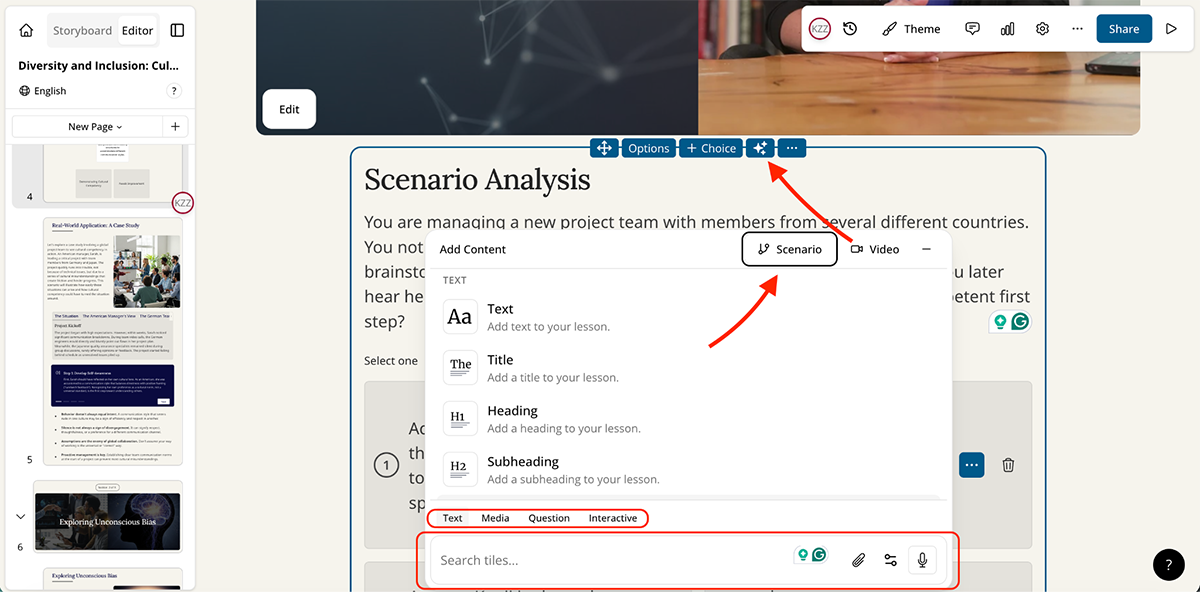Switch to the Interactive tab
The width and height of the screenshot is (1200, 592).
point(613,518)
